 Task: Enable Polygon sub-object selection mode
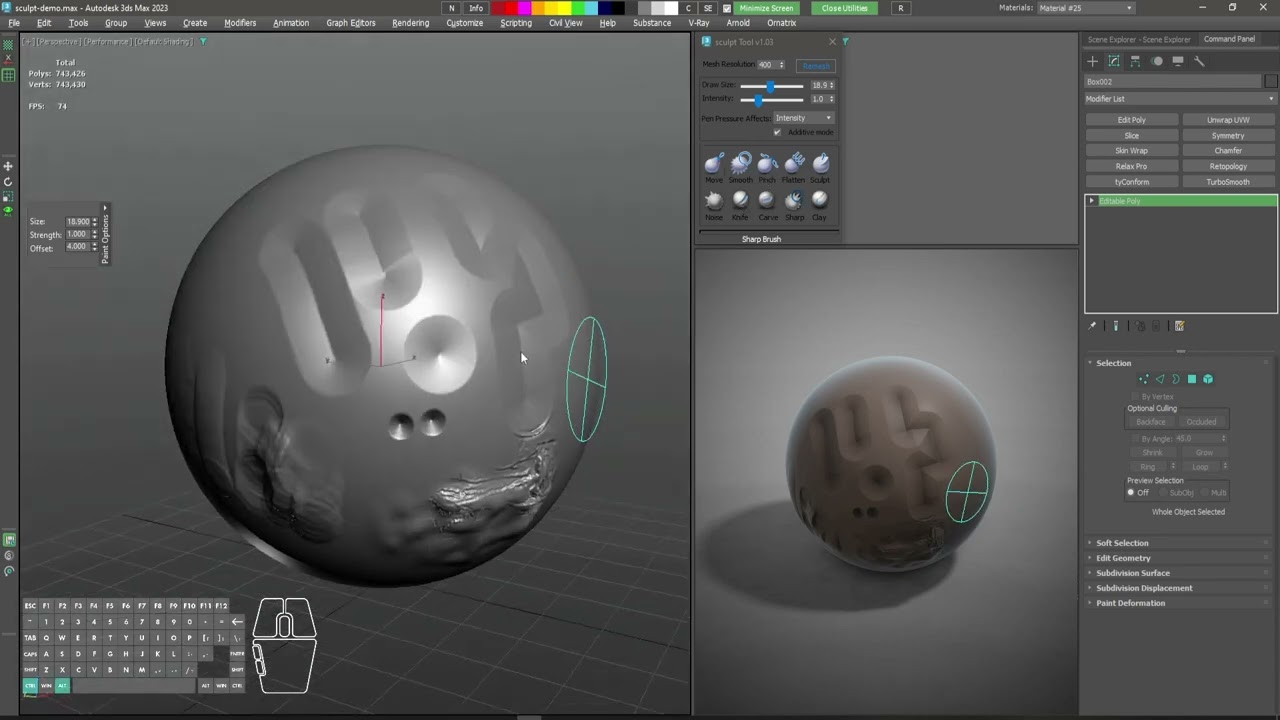[x=1192, y=379]
